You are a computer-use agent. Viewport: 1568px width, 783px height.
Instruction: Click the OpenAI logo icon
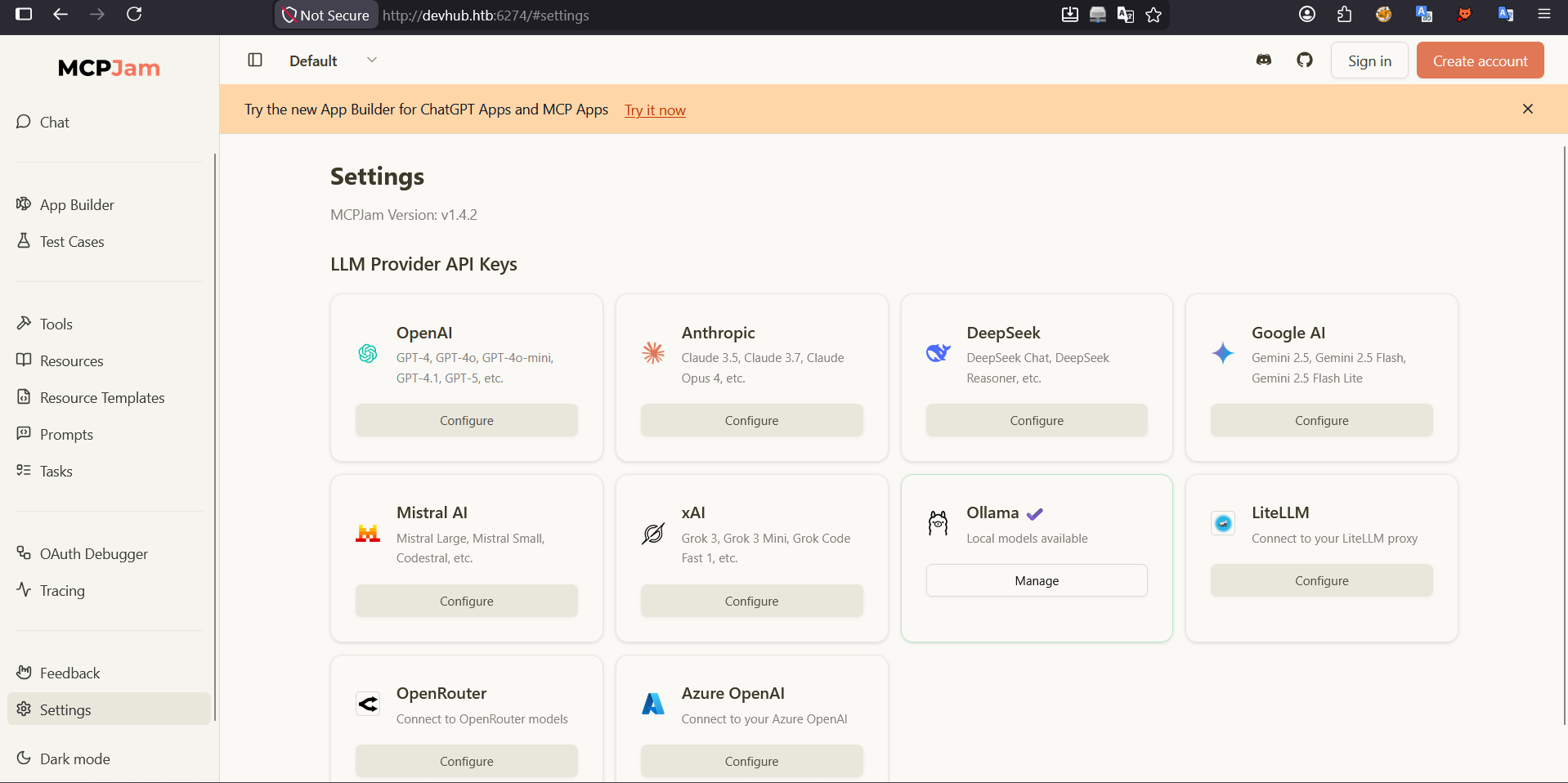[368, 353]
